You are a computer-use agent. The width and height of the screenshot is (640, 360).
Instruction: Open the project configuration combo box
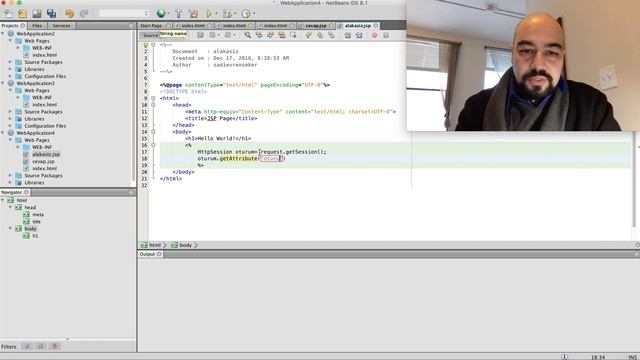tap(124, 13)
